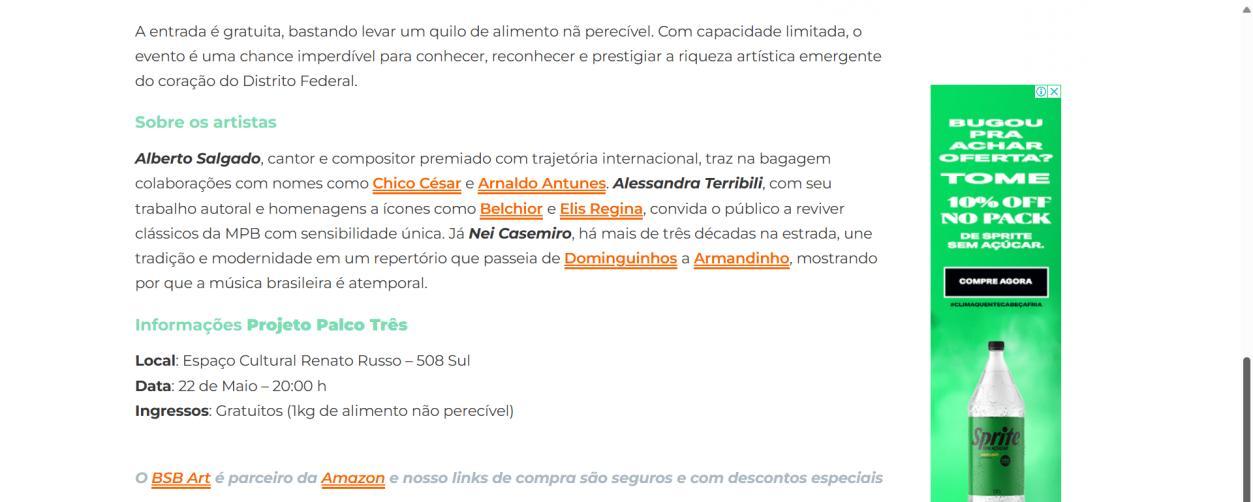Click the bold 'Alberto Salgado' name

(x=197, y=159)
